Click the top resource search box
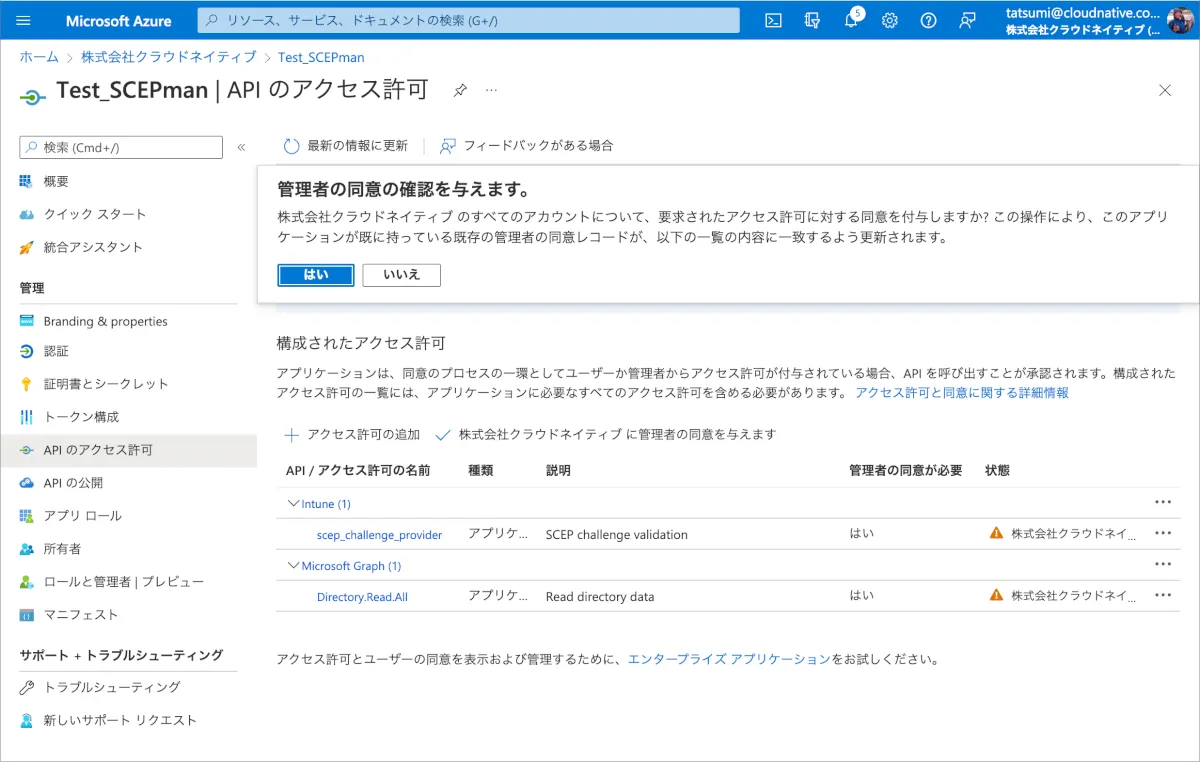 click(468, 20)
